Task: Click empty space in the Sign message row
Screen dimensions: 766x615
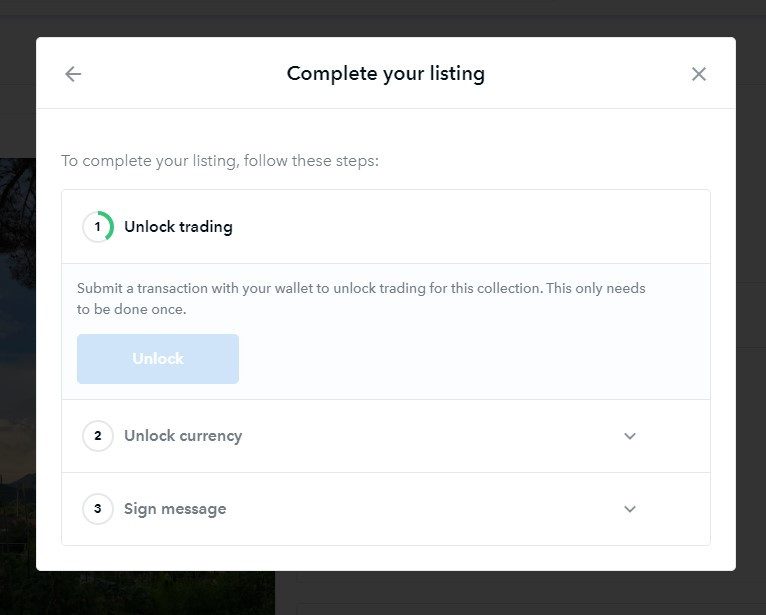Action: pyautogui.click(x=430, y=509)
